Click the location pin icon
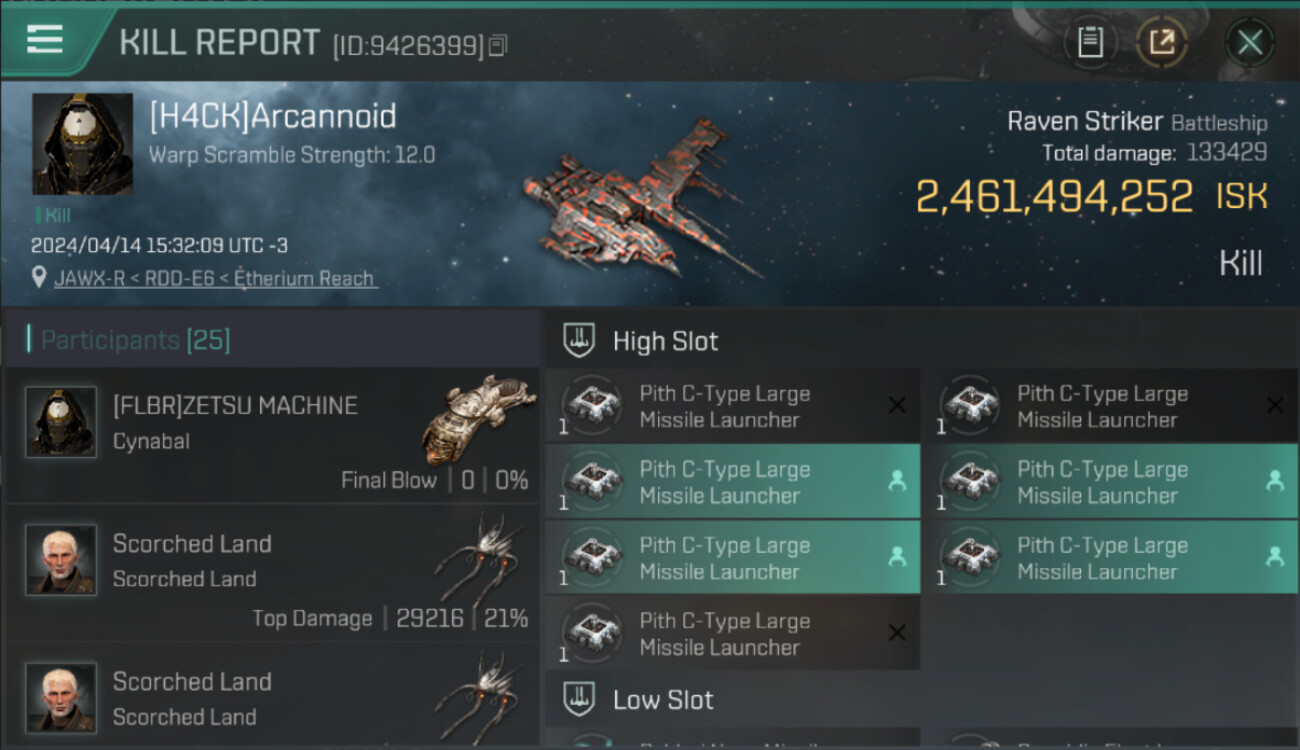 [40, 278]
